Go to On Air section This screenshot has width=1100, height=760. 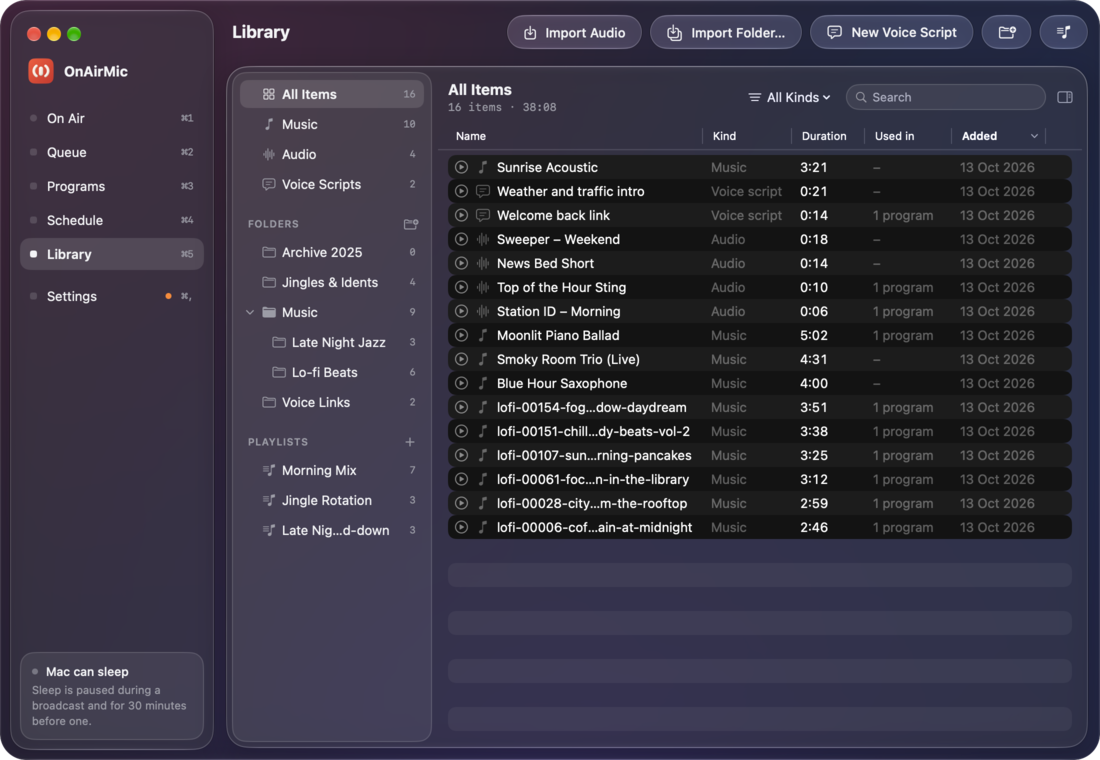(x=112, y=118)
